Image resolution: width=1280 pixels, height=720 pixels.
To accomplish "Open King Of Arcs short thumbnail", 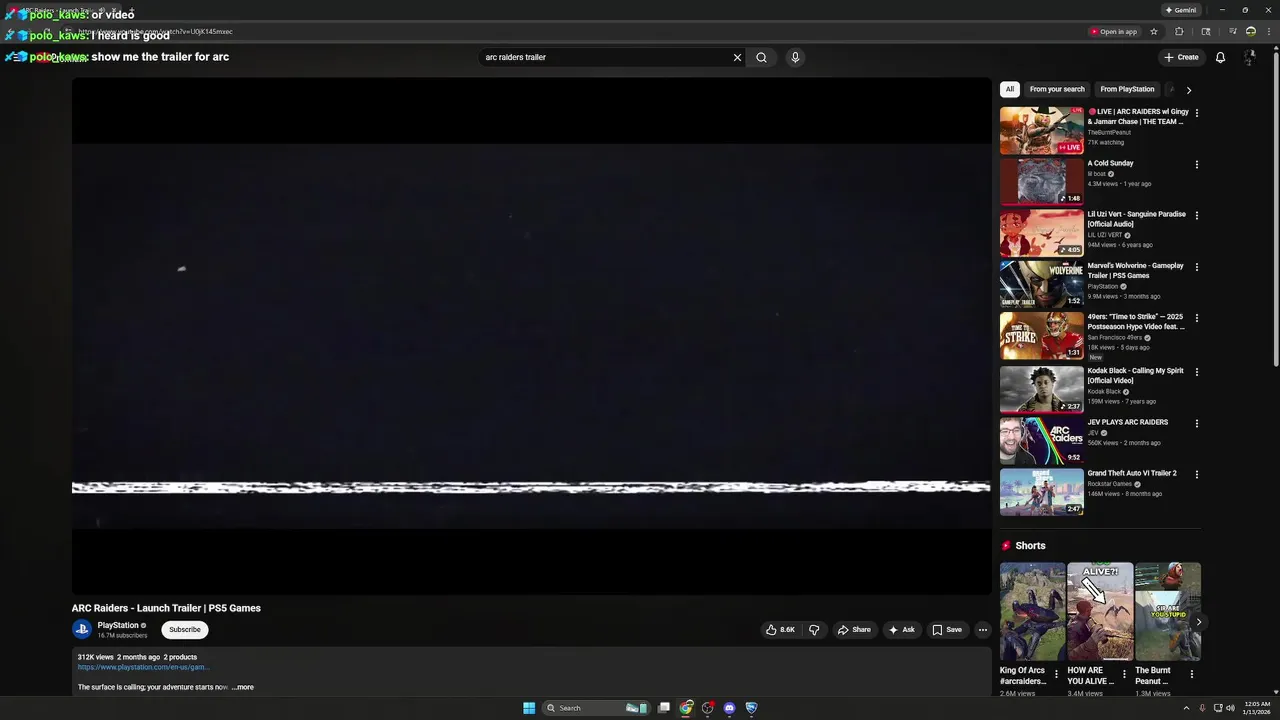I will 1032,611.
